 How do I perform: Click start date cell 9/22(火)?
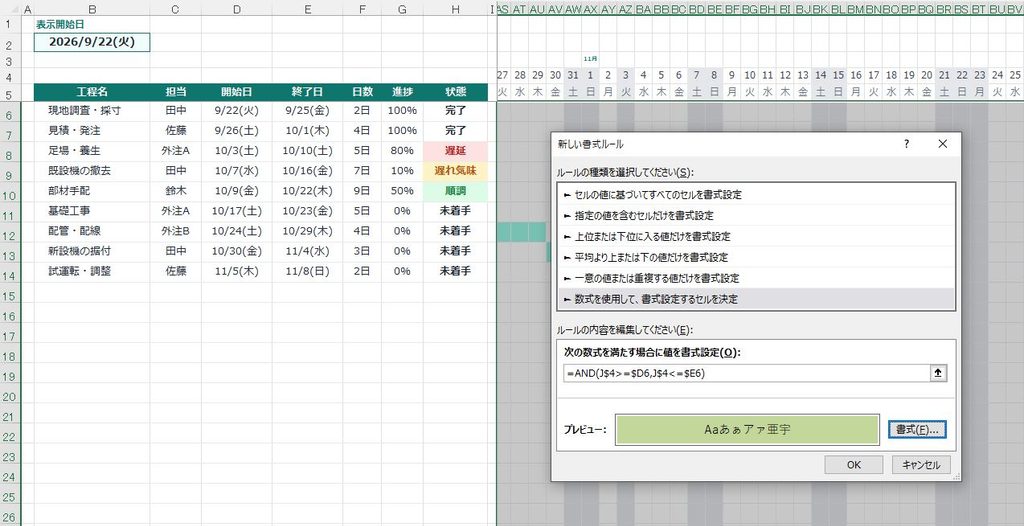click(x=236, y=110)
